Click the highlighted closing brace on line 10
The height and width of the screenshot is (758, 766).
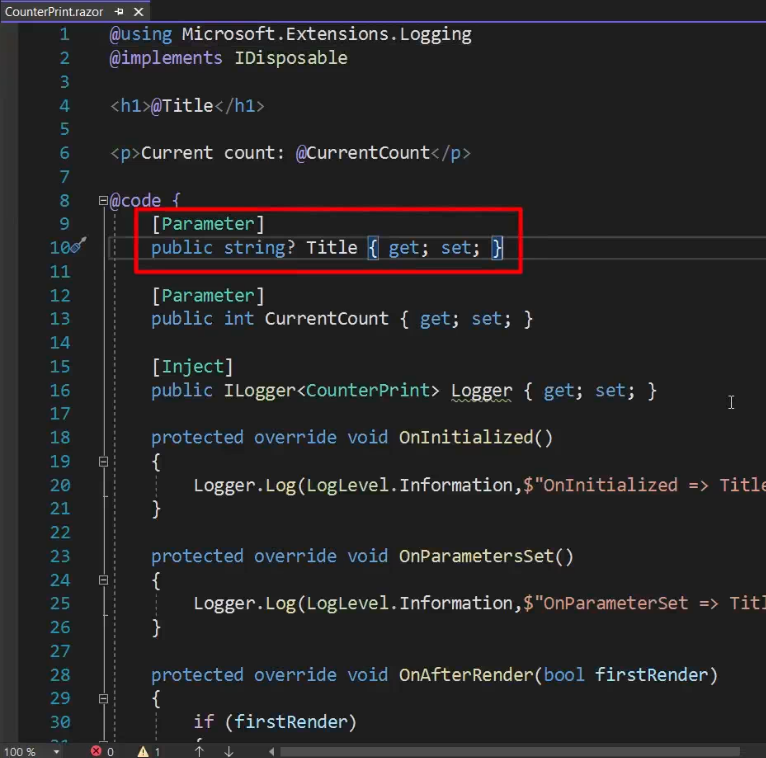coord(497,248)
